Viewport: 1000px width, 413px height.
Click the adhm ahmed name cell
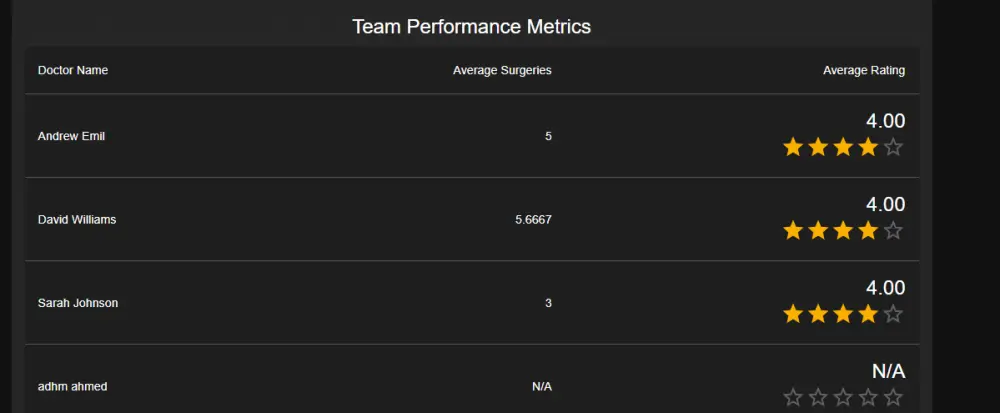[72, 386]
